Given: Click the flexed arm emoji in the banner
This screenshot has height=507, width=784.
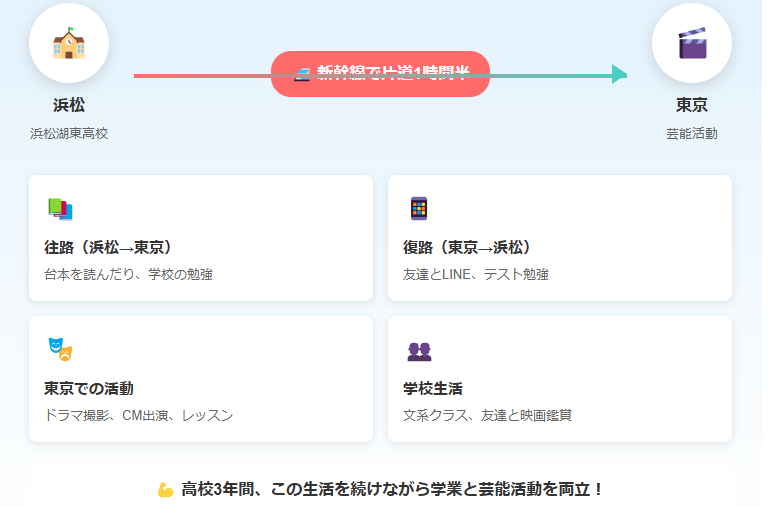Looking at the screenshot, I should point(166,489).
